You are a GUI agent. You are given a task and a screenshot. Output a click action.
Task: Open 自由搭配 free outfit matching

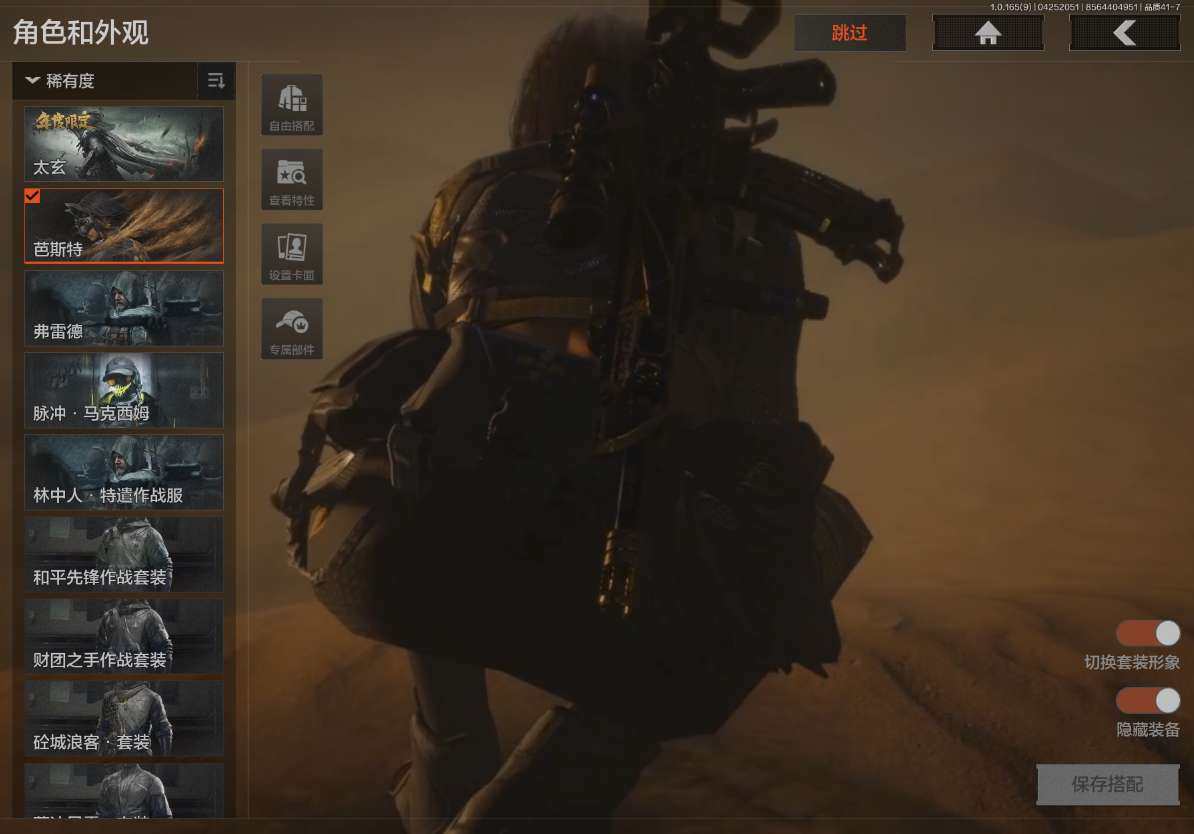pyautogui.click(x=292, y=105)
